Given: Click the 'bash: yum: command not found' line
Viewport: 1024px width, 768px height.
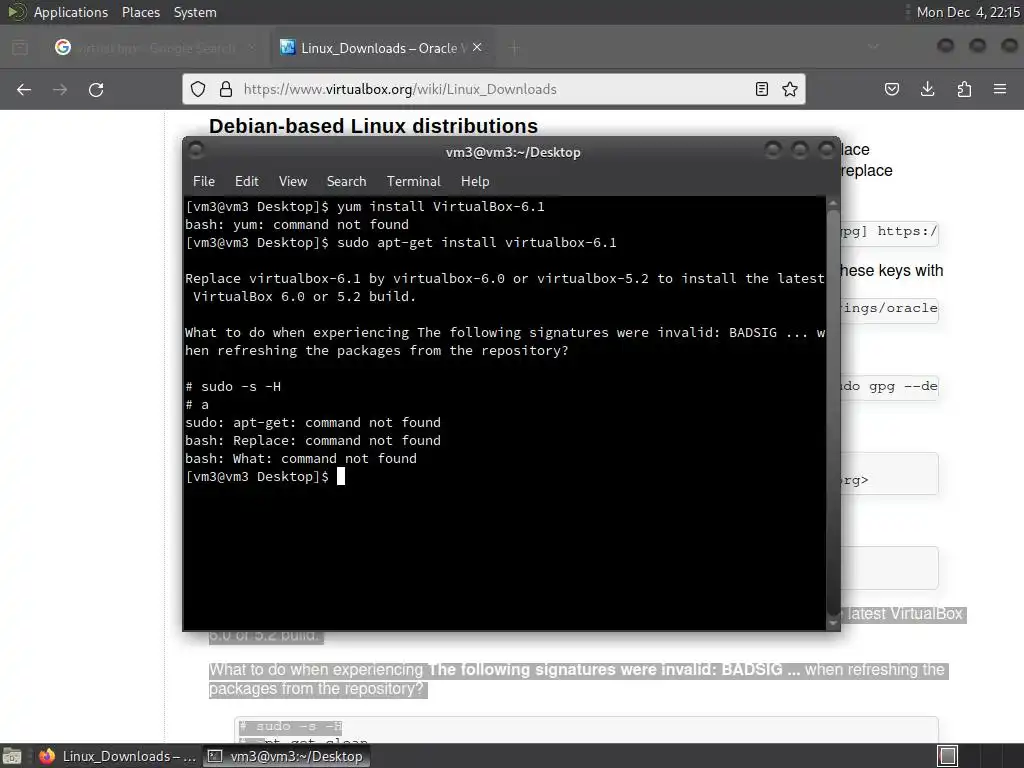Looking at the screenshot, I should [296, 225].
